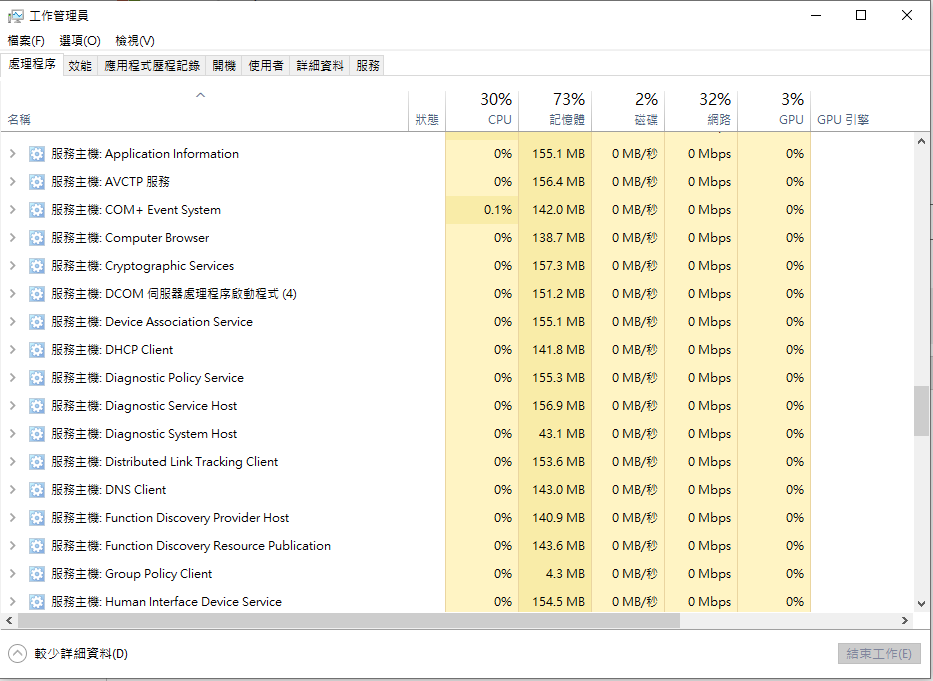Click the gear icon for Group Policy Client

(x=37, y=574)
